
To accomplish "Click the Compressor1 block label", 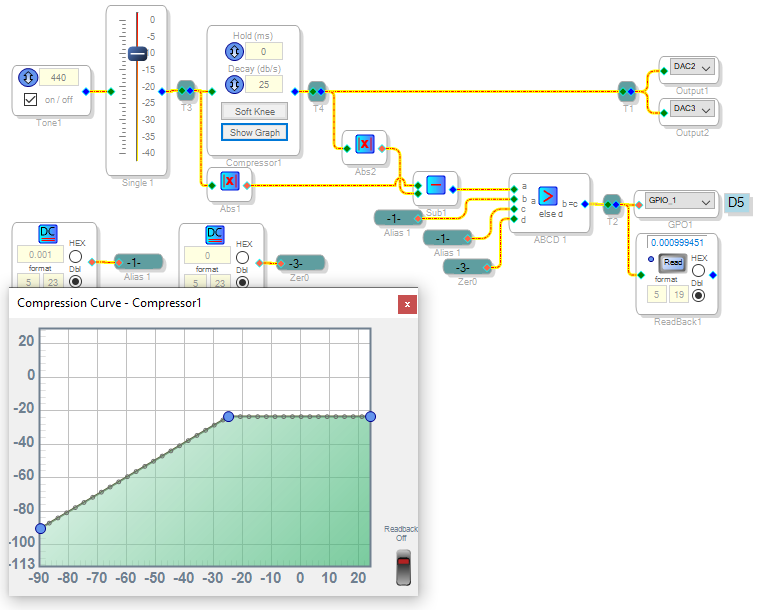I will 254,163.
